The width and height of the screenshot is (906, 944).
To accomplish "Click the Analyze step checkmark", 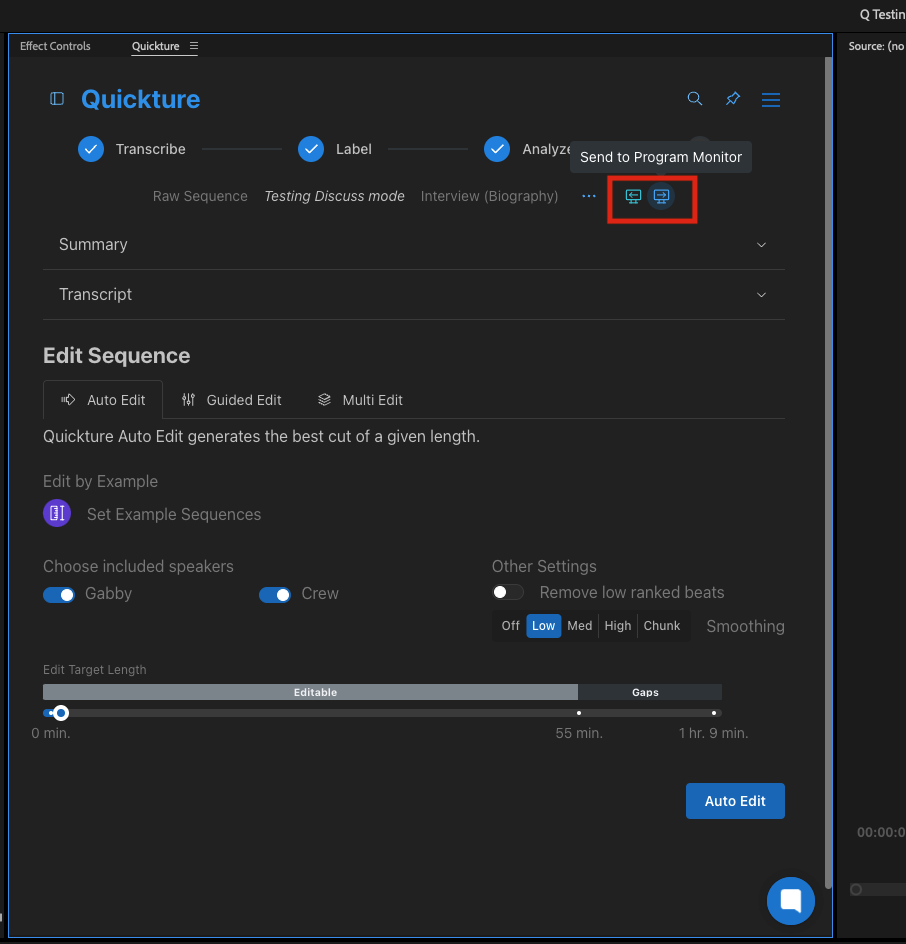I will point(497,149).
